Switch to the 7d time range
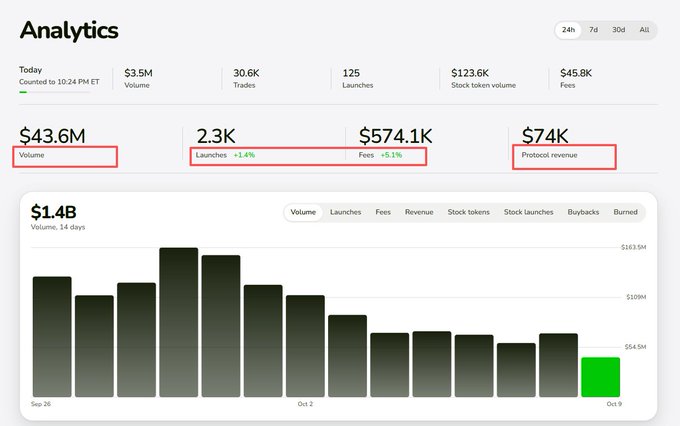 click(593, 30)
